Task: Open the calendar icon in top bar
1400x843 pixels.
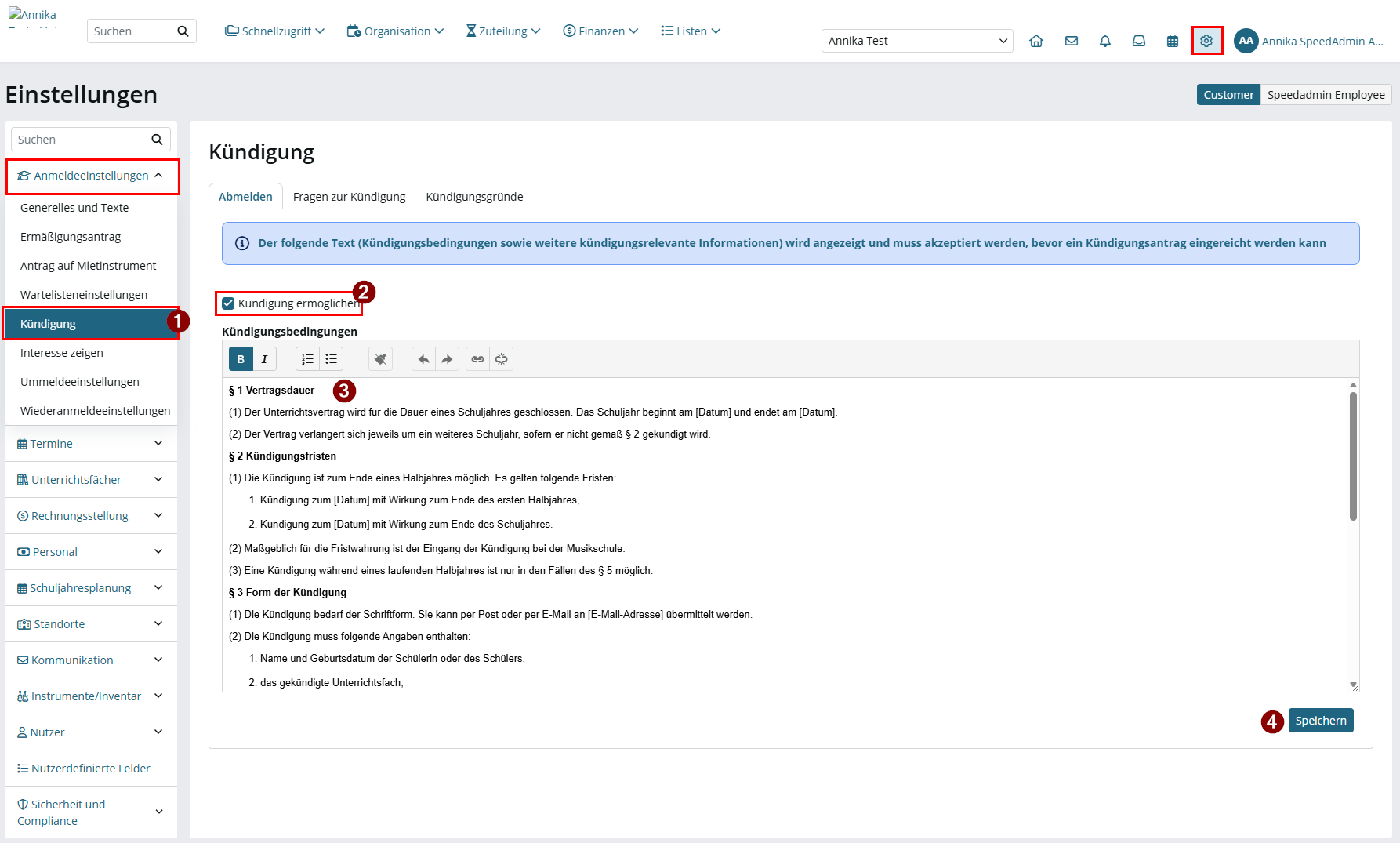Action: [1173, 41]
